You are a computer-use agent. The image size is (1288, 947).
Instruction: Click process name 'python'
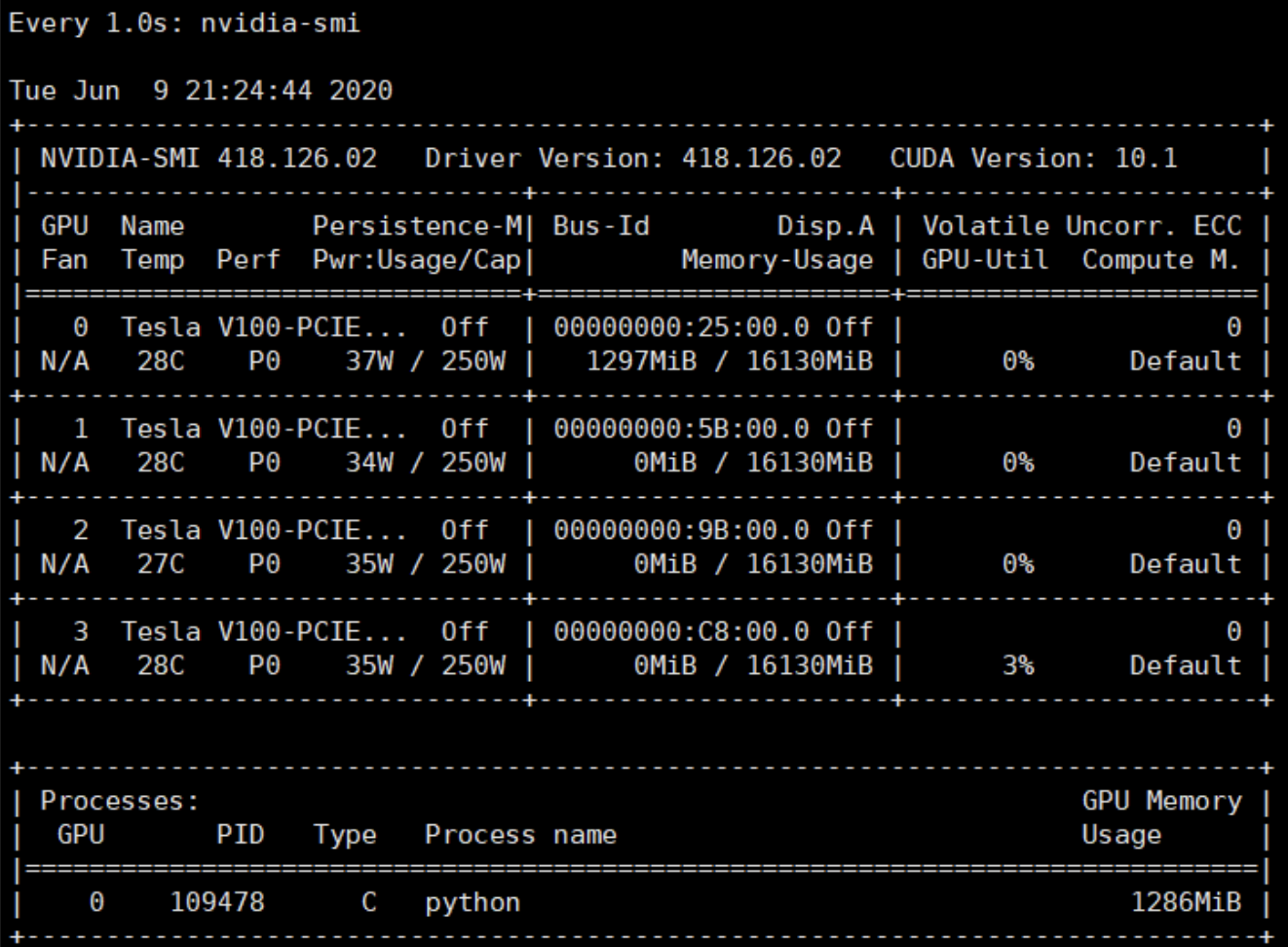click(473, 903)
